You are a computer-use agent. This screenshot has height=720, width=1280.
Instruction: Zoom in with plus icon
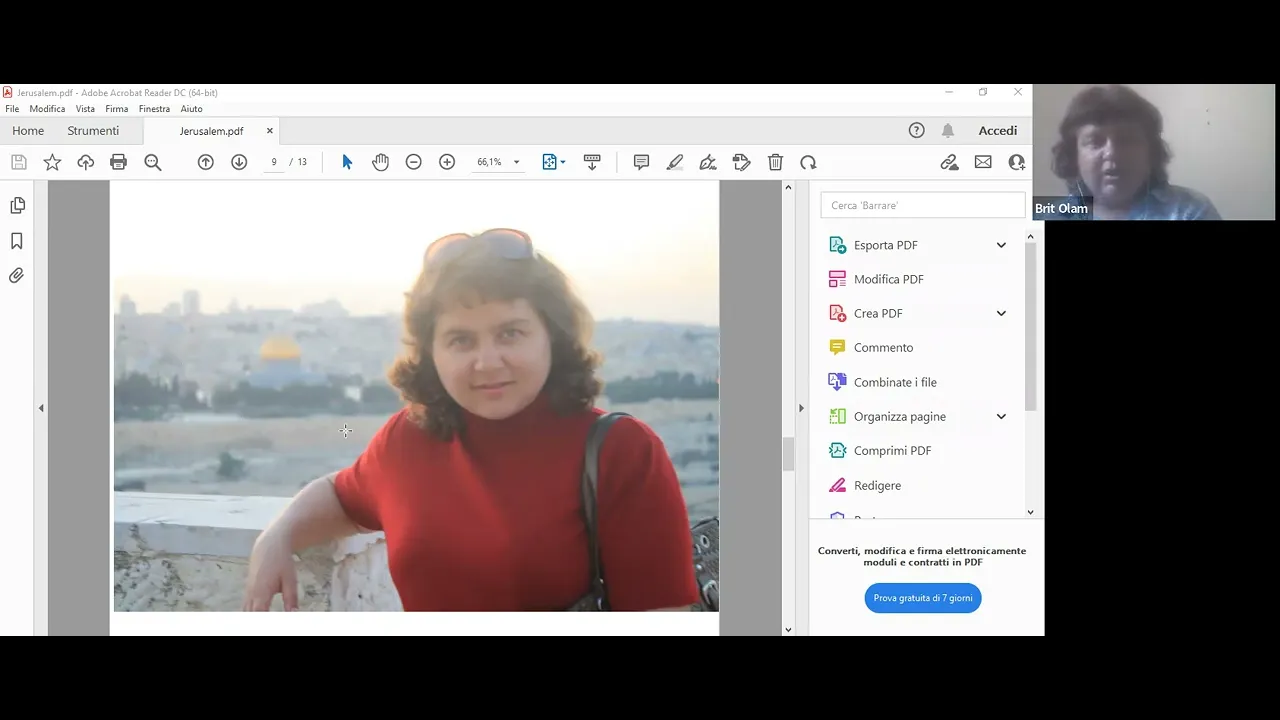pyautogui.click(x=447, y=162)
